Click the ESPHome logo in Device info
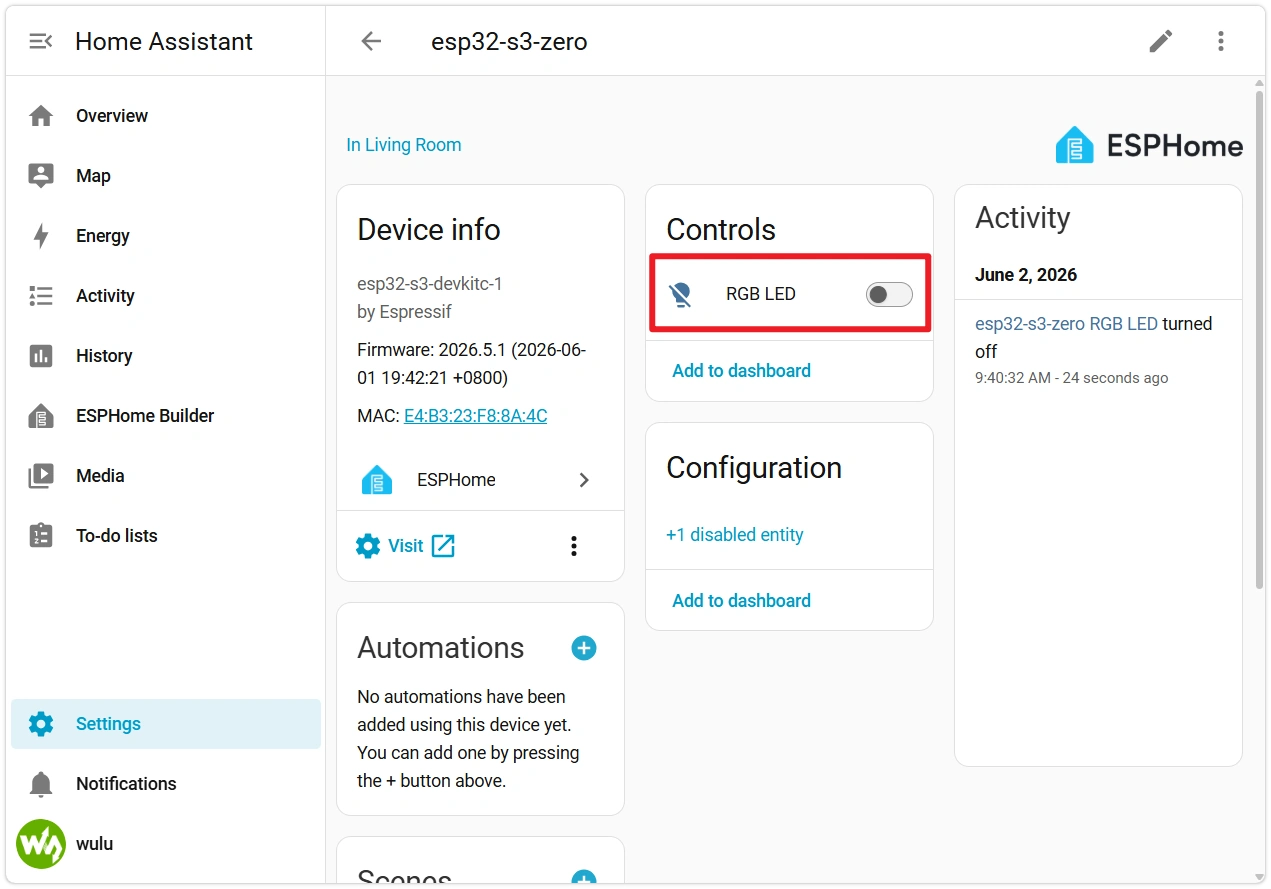1271x889 pixels. (377, 480)
